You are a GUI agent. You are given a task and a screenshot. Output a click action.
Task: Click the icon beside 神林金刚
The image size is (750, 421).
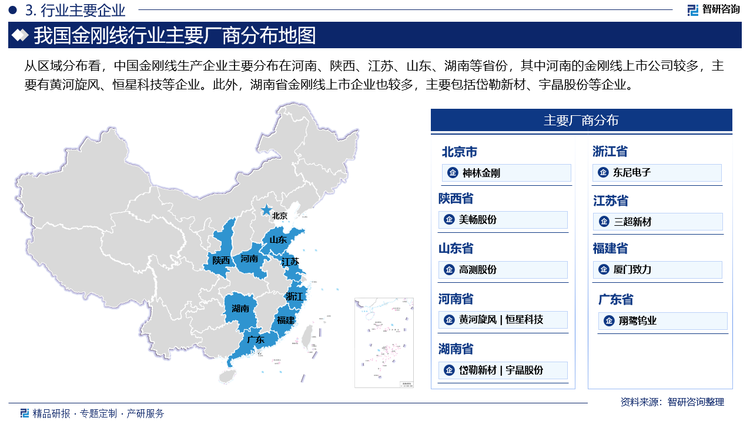[452, 173]
